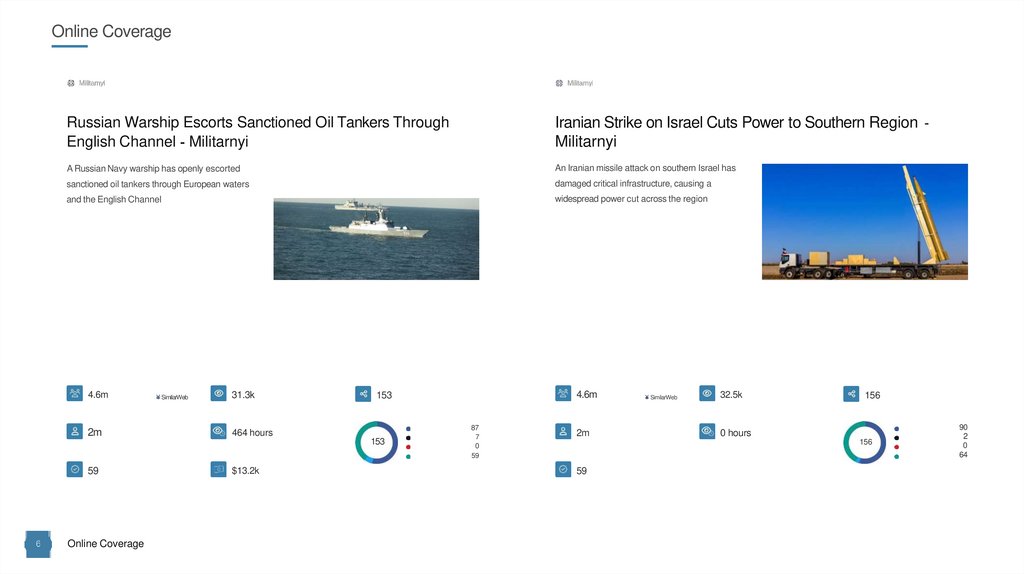Open the Russian Warship Escorts Sanctioned Oil Tankers headline
This screenshot has width=1024, height=574.
click(x=257, y=132)
